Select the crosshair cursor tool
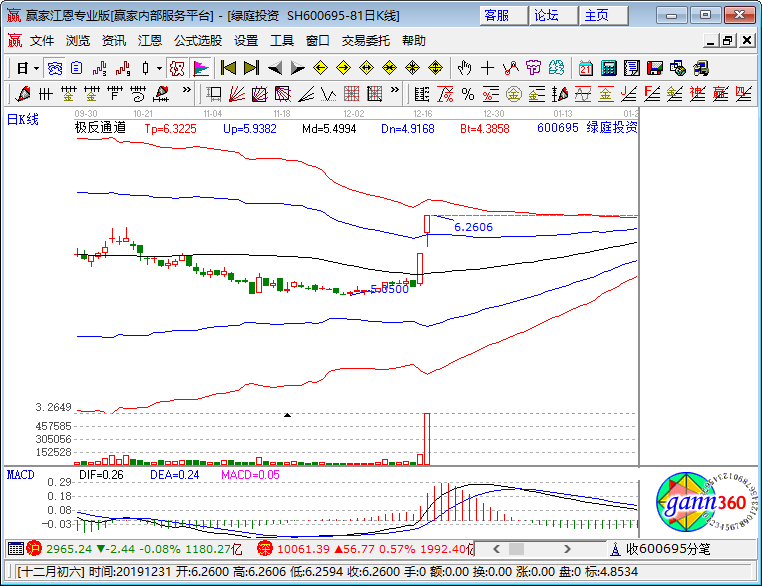The image size is (762, 586). click(x=487, y=68)
